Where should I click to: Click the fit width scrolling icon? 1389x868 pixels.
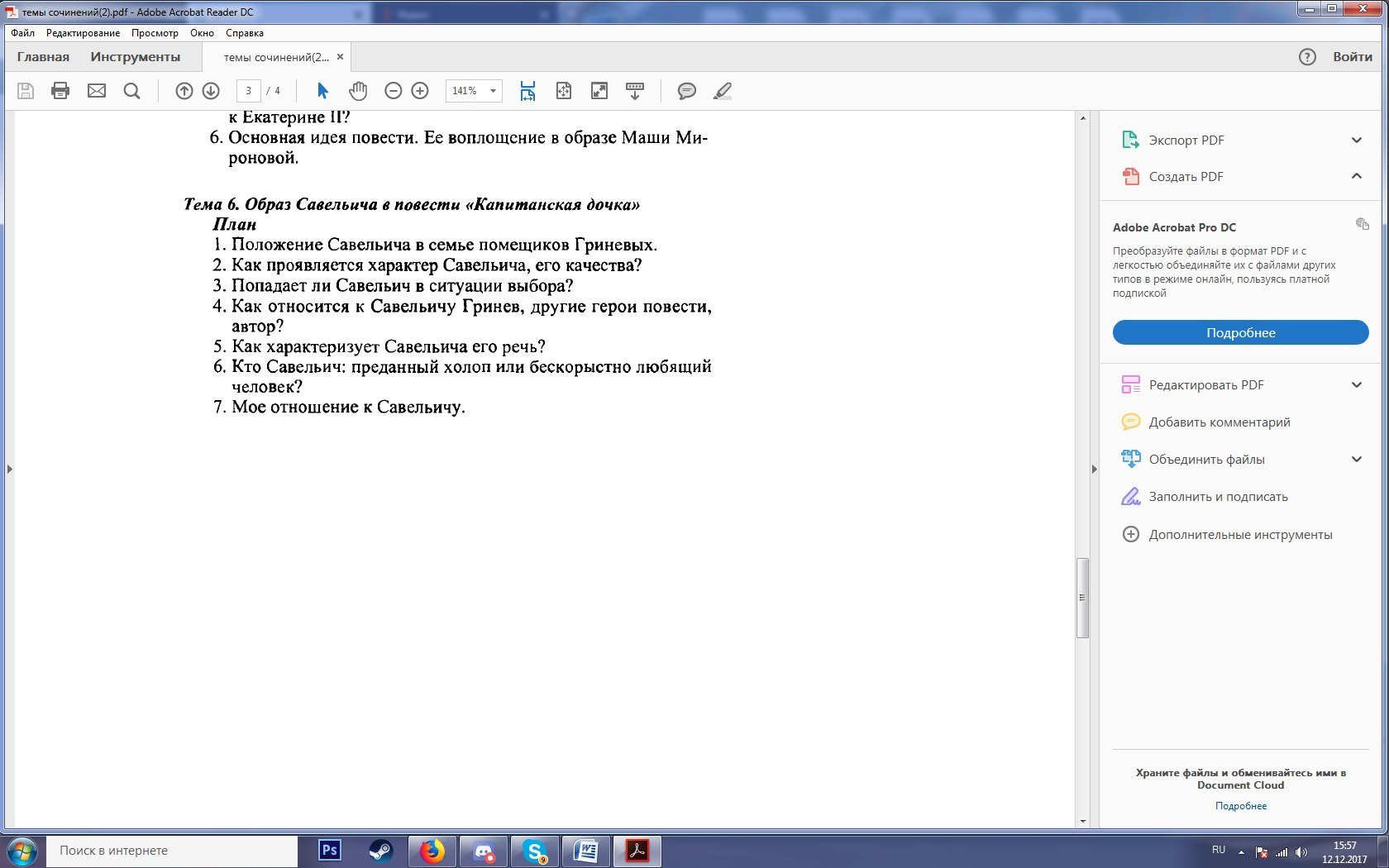pyautogui.click(x=527, y=91)
